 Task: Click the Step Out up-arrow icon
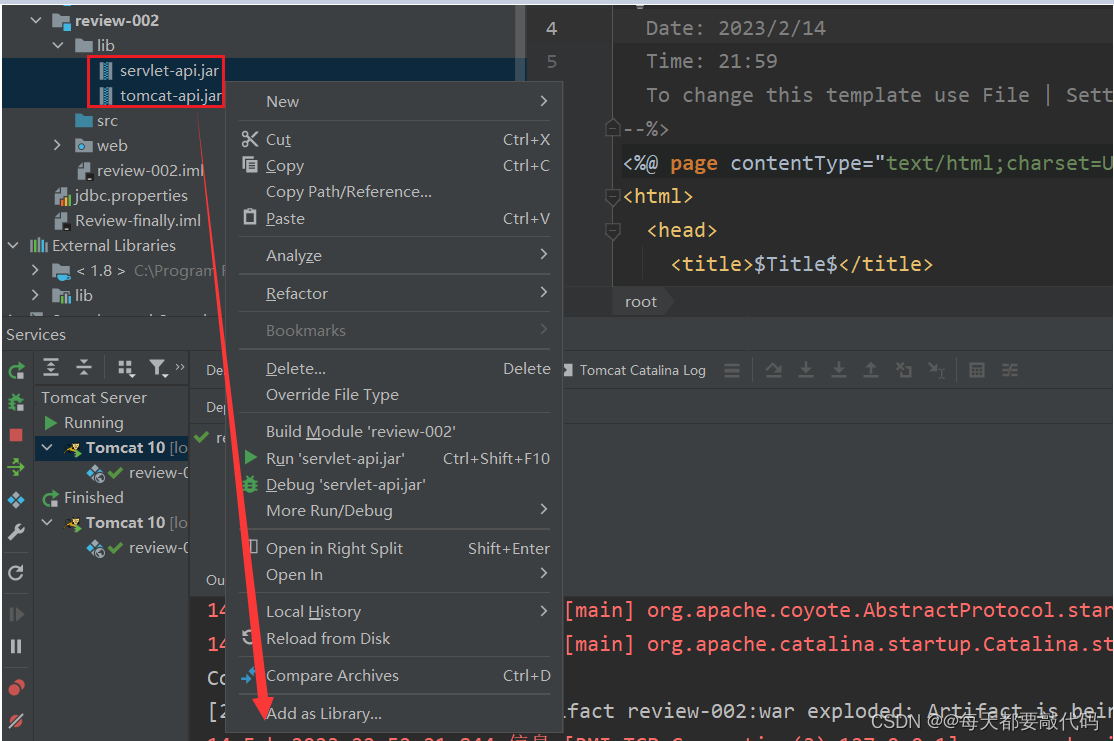click(870, 370)
